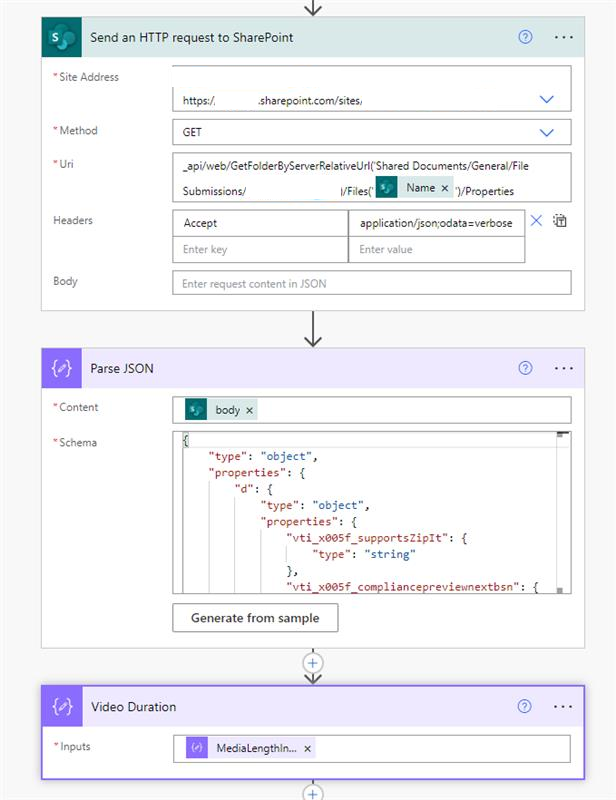
Task: Open the Parse JSON ellipsis menu
Action: click(x=563, y=368)
